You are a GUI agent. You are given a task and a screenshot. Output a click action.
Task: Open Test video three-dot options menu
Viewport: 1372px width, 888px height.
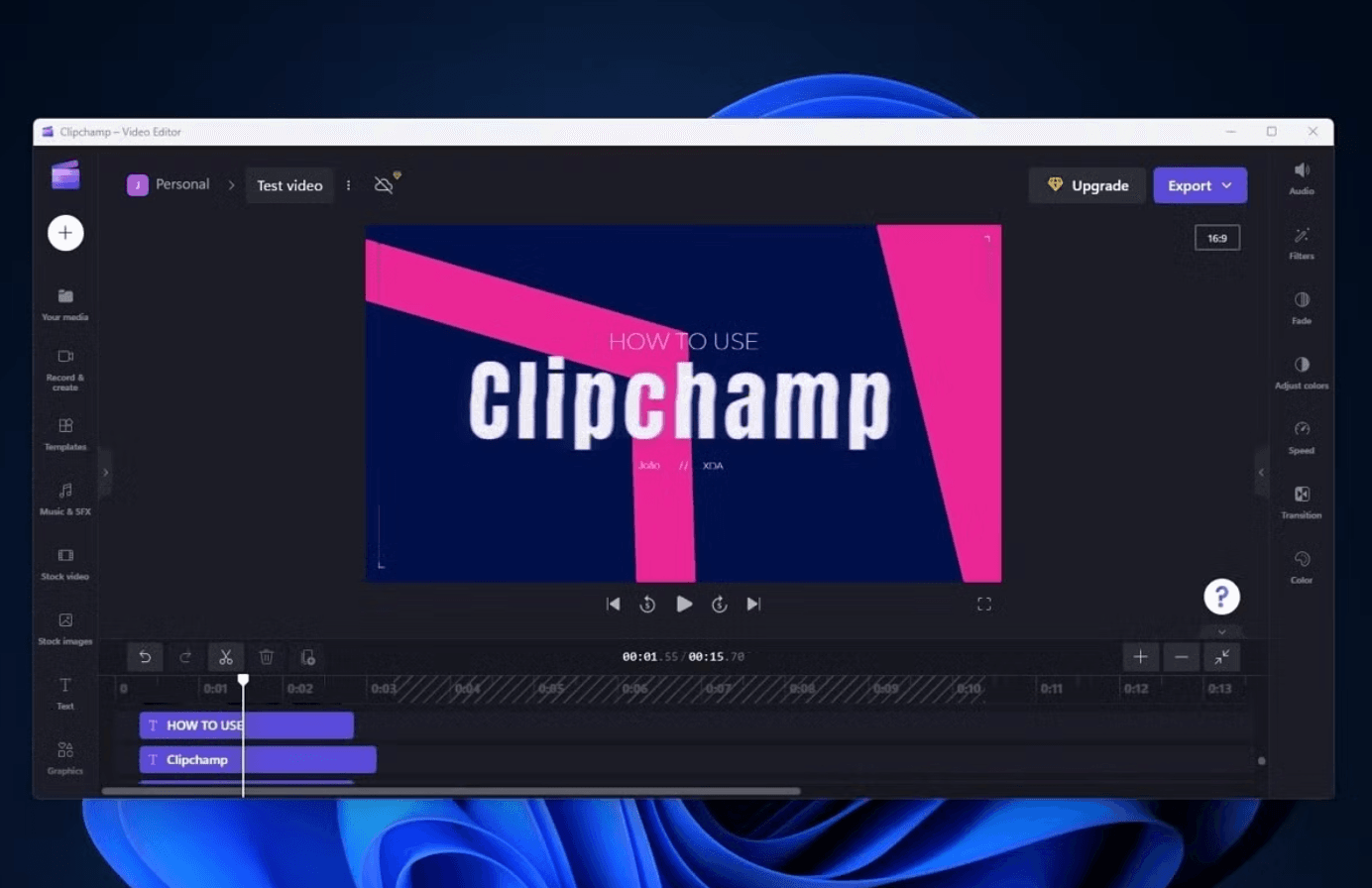click(349, 185)
